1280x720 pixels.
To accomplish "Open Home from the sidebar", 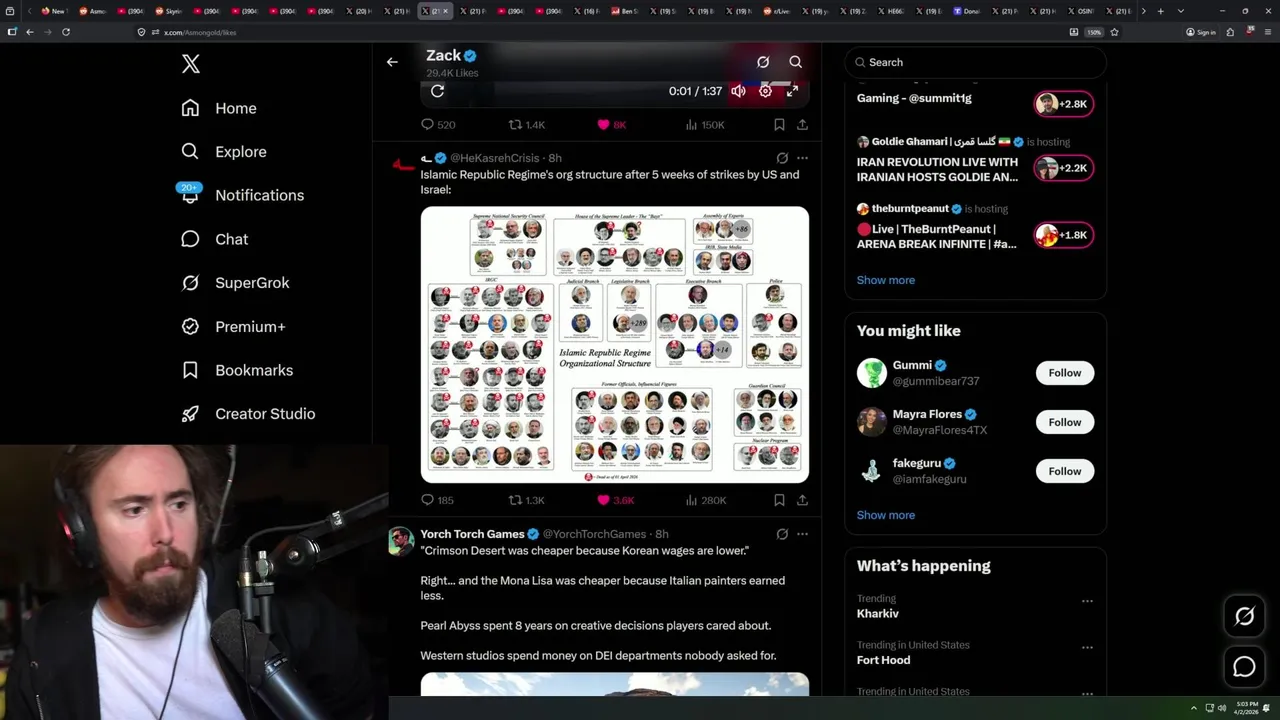I will [x=219, y=108].
